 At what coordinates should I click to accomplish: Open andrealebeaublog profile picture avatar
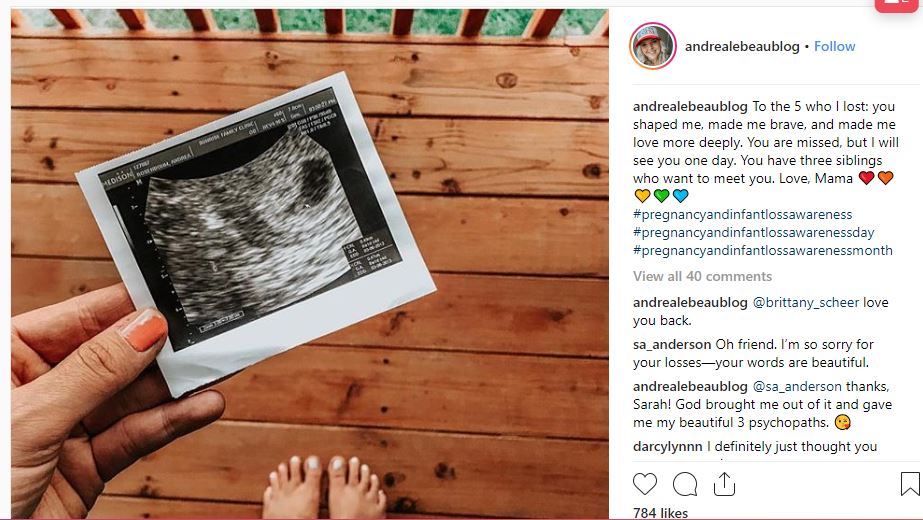(653, 46)
